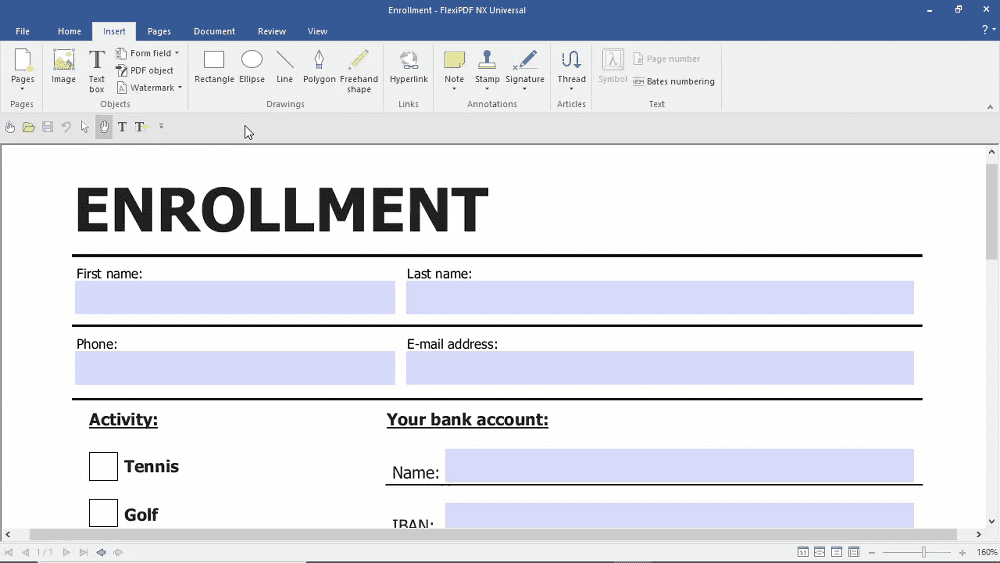Click the zoom slider handle

[923, 552]
